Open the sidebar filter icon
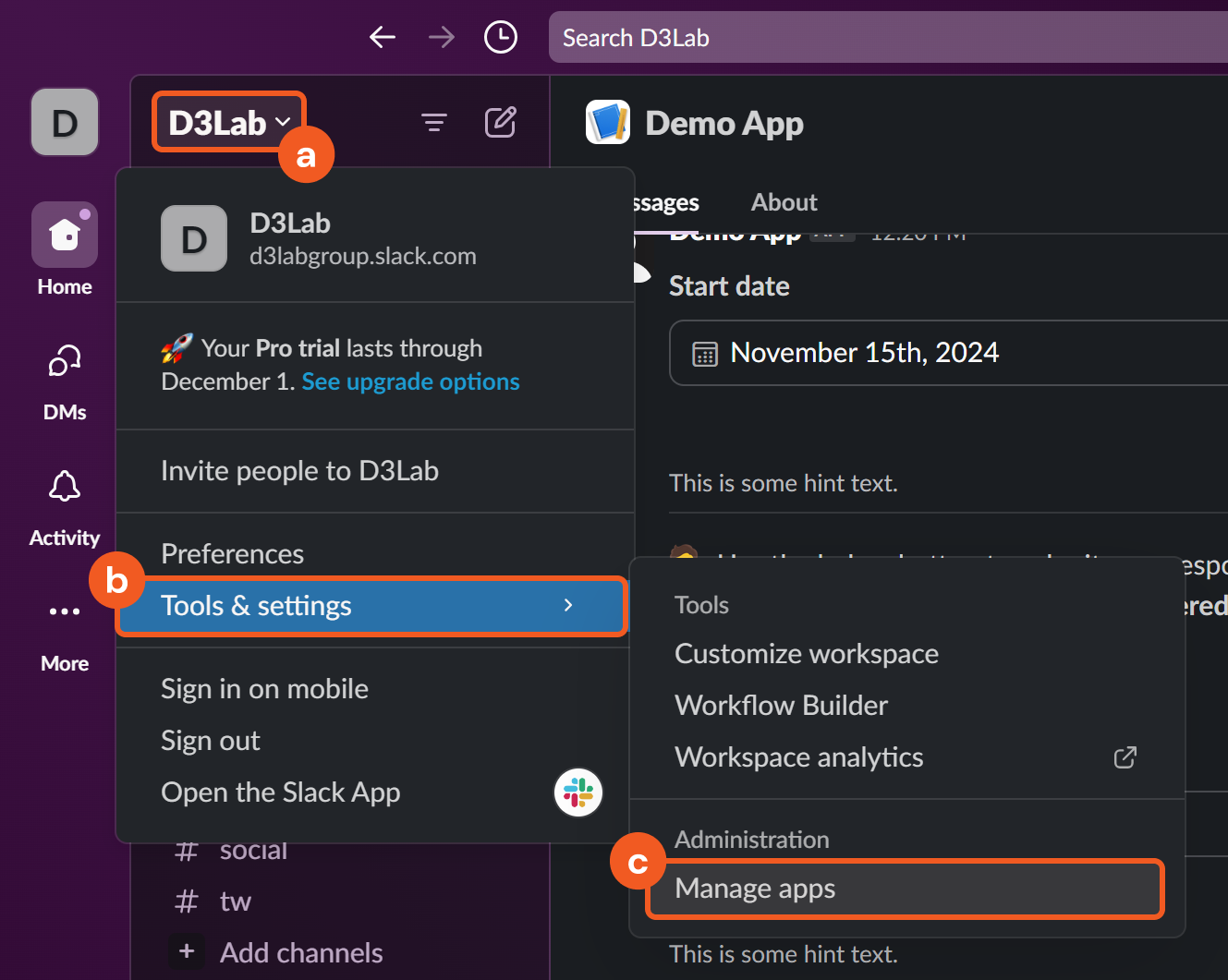Viewport: 1228px width, 980px height. pos(434,122)
